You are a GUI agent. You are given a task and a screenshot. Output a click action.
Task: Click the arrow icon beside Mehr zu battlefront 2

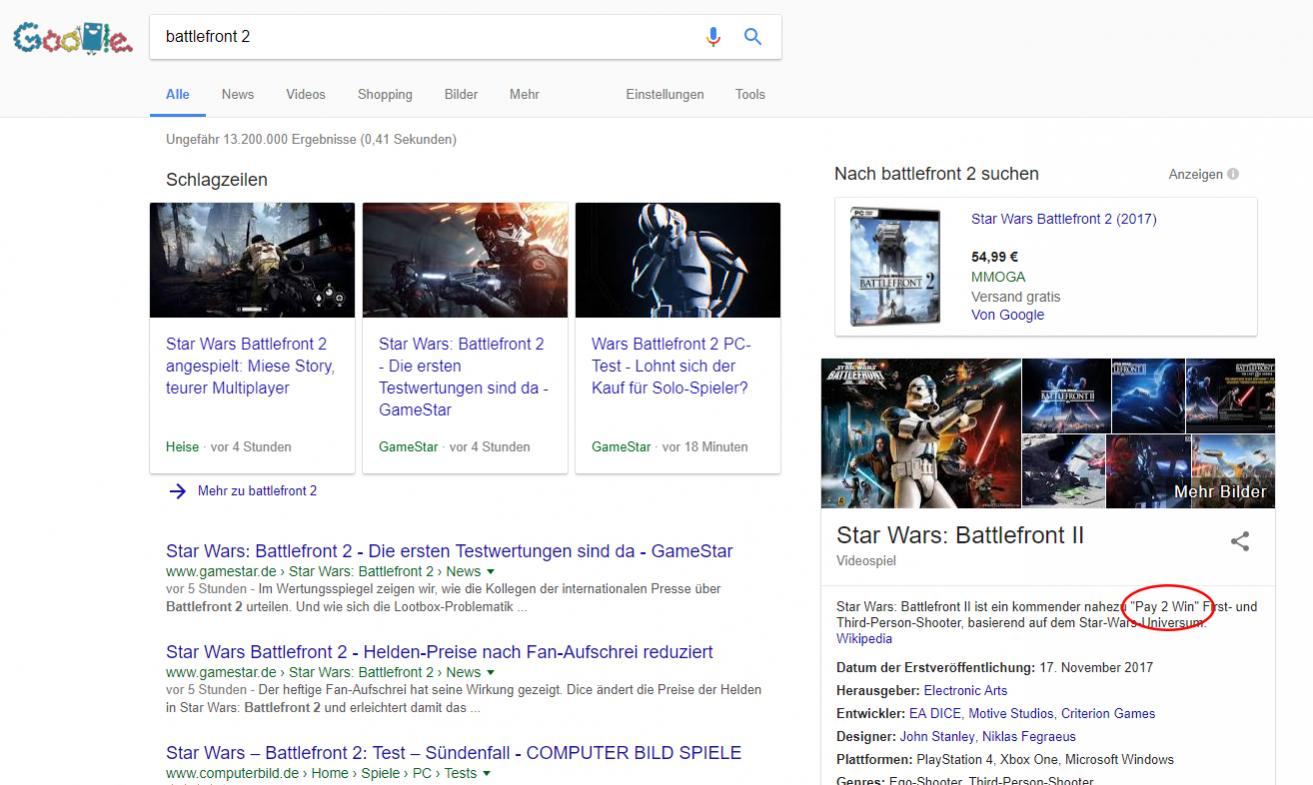(178, 491)
